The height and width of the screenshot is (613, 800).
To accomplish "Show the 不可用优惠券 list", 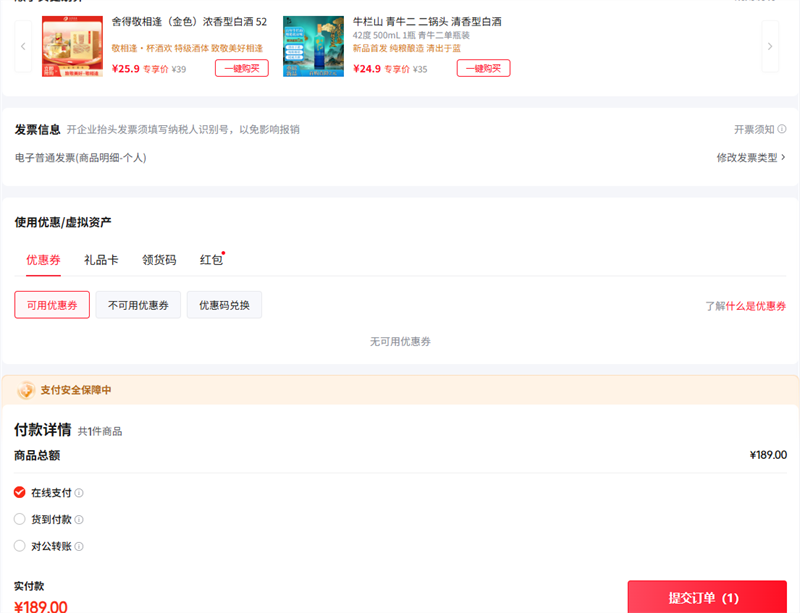I will point(138,305).
